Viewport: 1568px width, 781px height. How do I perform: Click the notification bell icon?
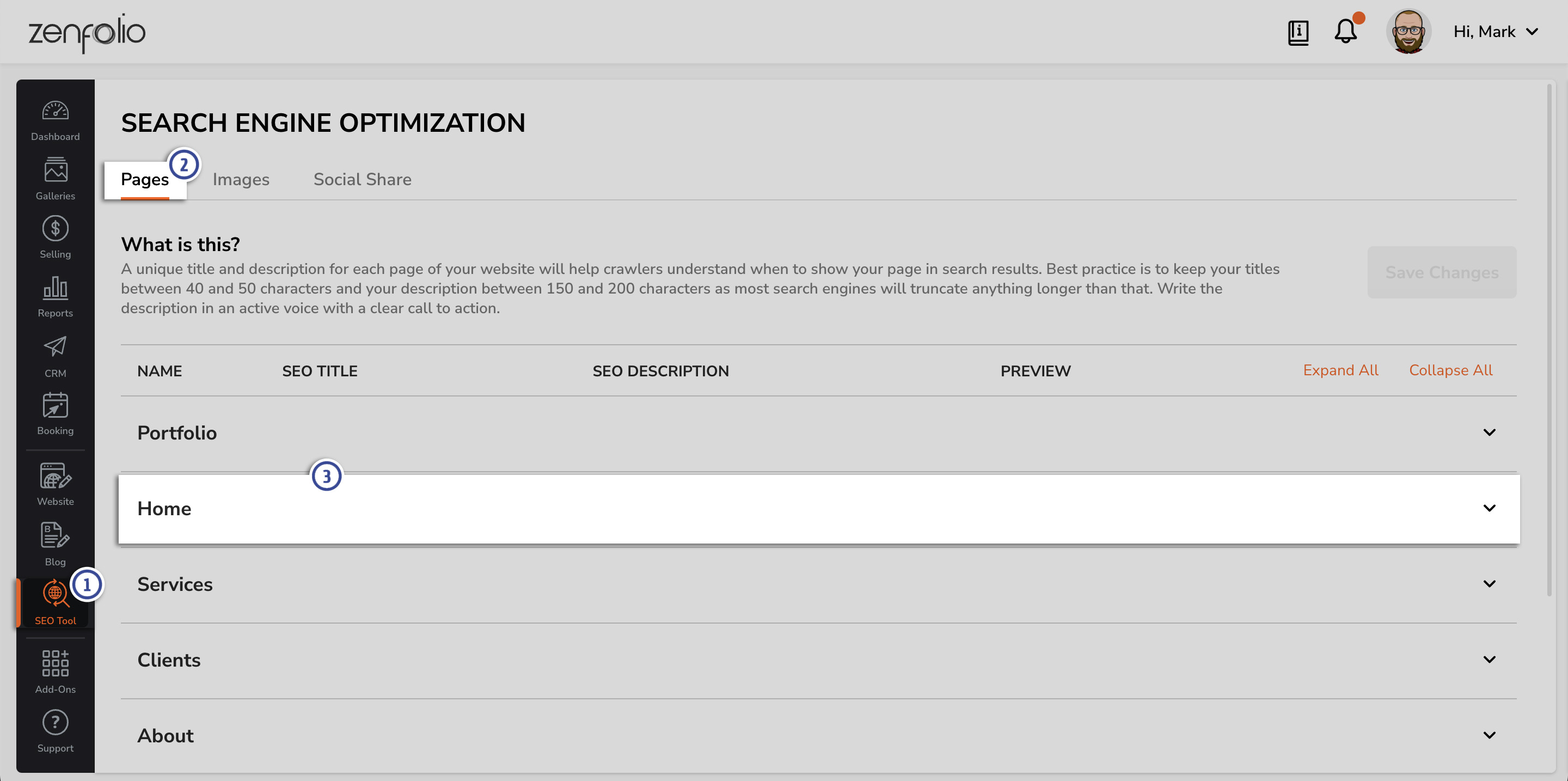click(x=1347, y=31)
